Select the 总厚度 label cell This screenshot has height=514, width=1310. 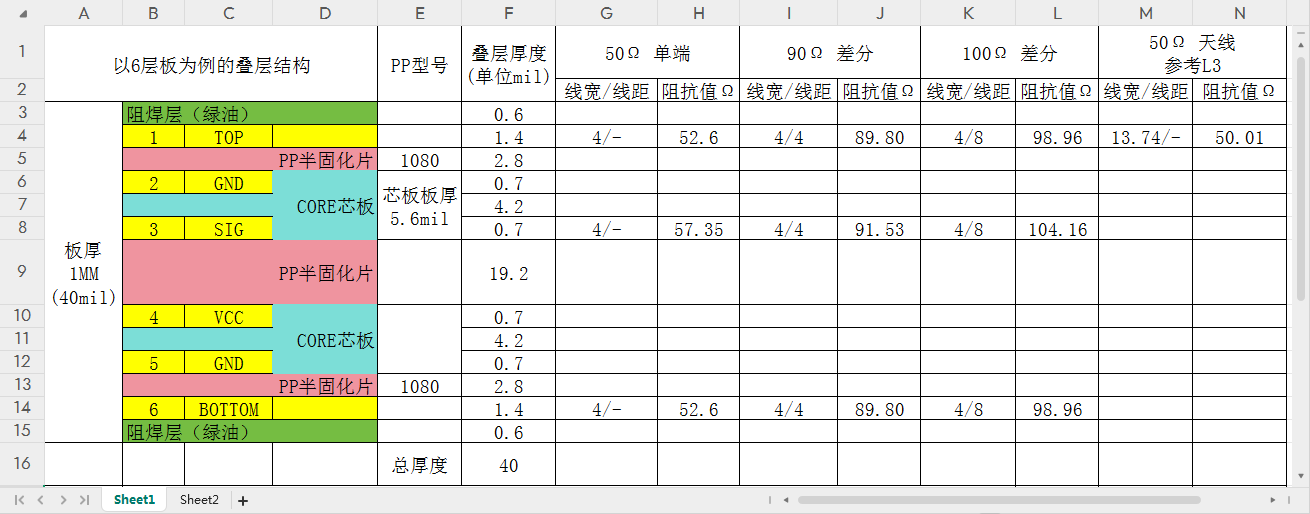point(419,464)
